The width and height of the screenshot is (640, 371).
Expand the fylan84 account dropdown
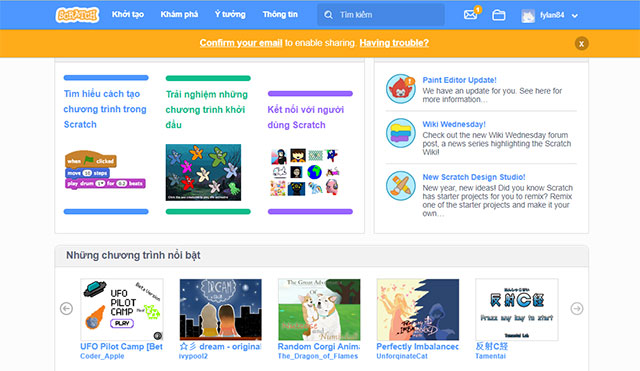[x=575, y=16]
